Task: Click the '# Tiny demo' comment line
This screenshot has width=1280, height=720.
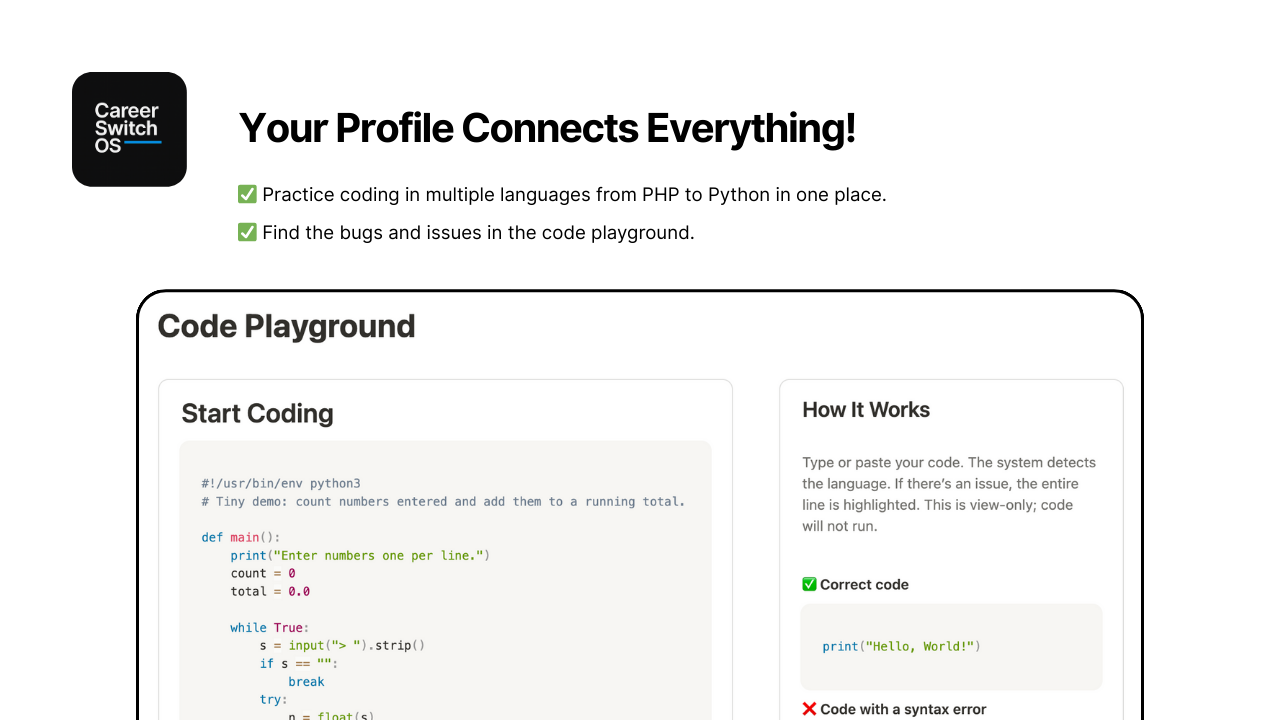Action: tap(443, 501)
